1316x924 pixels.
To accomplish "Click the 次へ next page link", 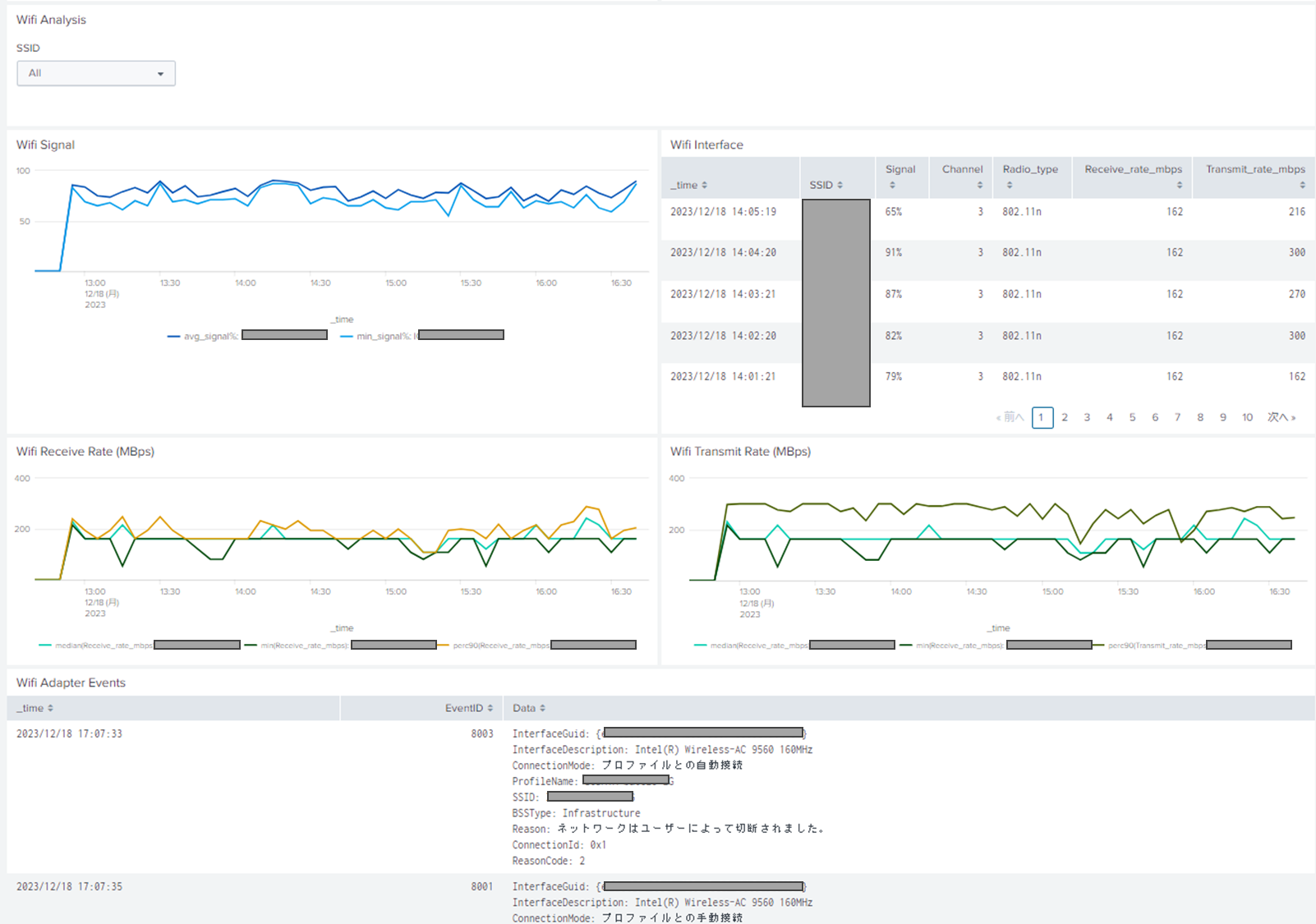I will click(1281, 417).
